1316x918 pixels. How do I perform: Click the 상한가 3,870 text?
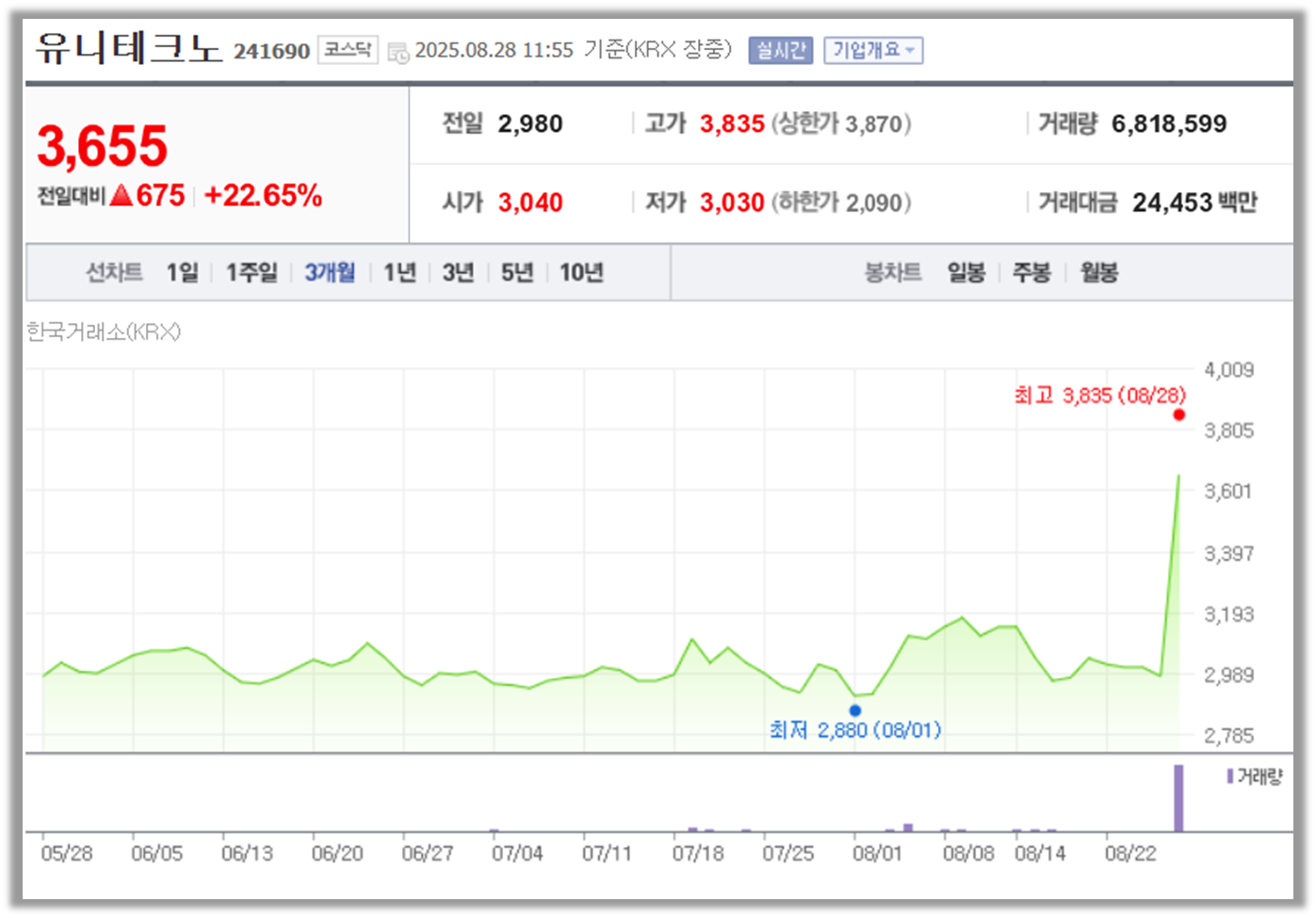tap(841, 124)
